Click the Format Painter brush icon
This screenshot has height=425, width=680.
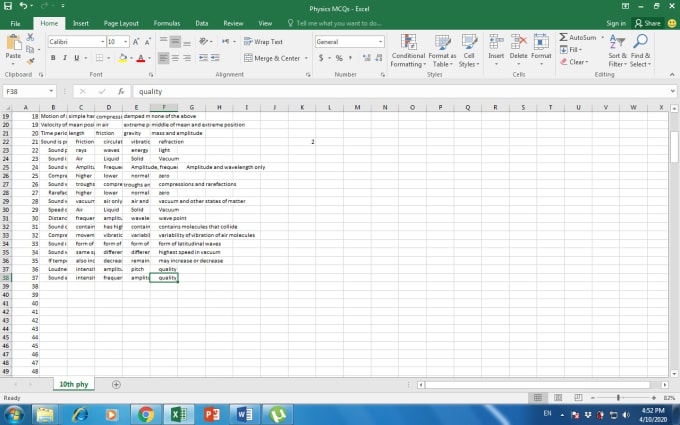30,61
